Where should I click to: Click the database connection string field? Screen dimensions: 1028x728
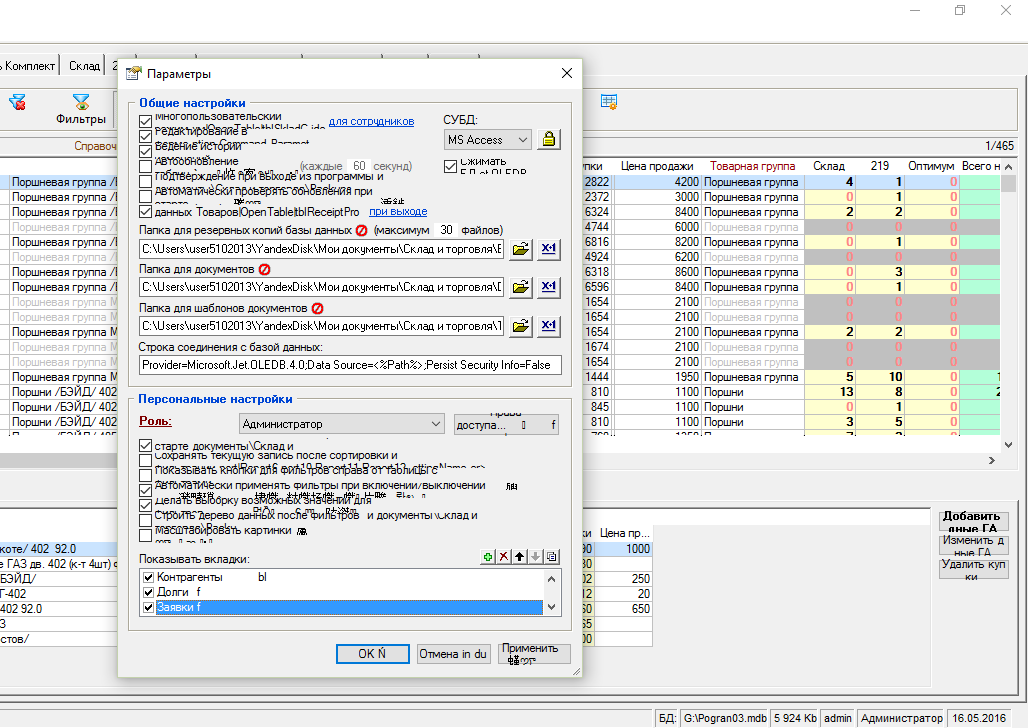tap(350, 365)
